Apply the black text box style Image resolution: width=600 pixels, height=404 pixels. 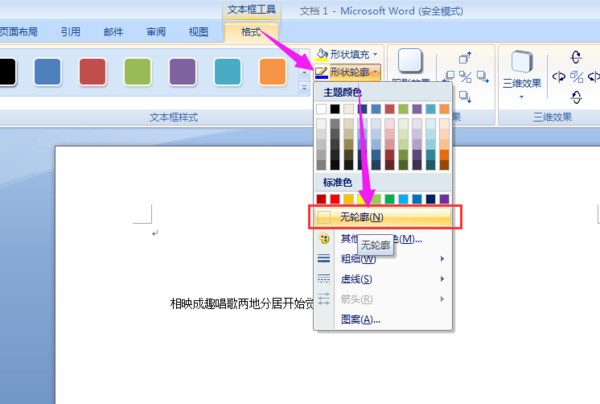[x=8, y=72]
